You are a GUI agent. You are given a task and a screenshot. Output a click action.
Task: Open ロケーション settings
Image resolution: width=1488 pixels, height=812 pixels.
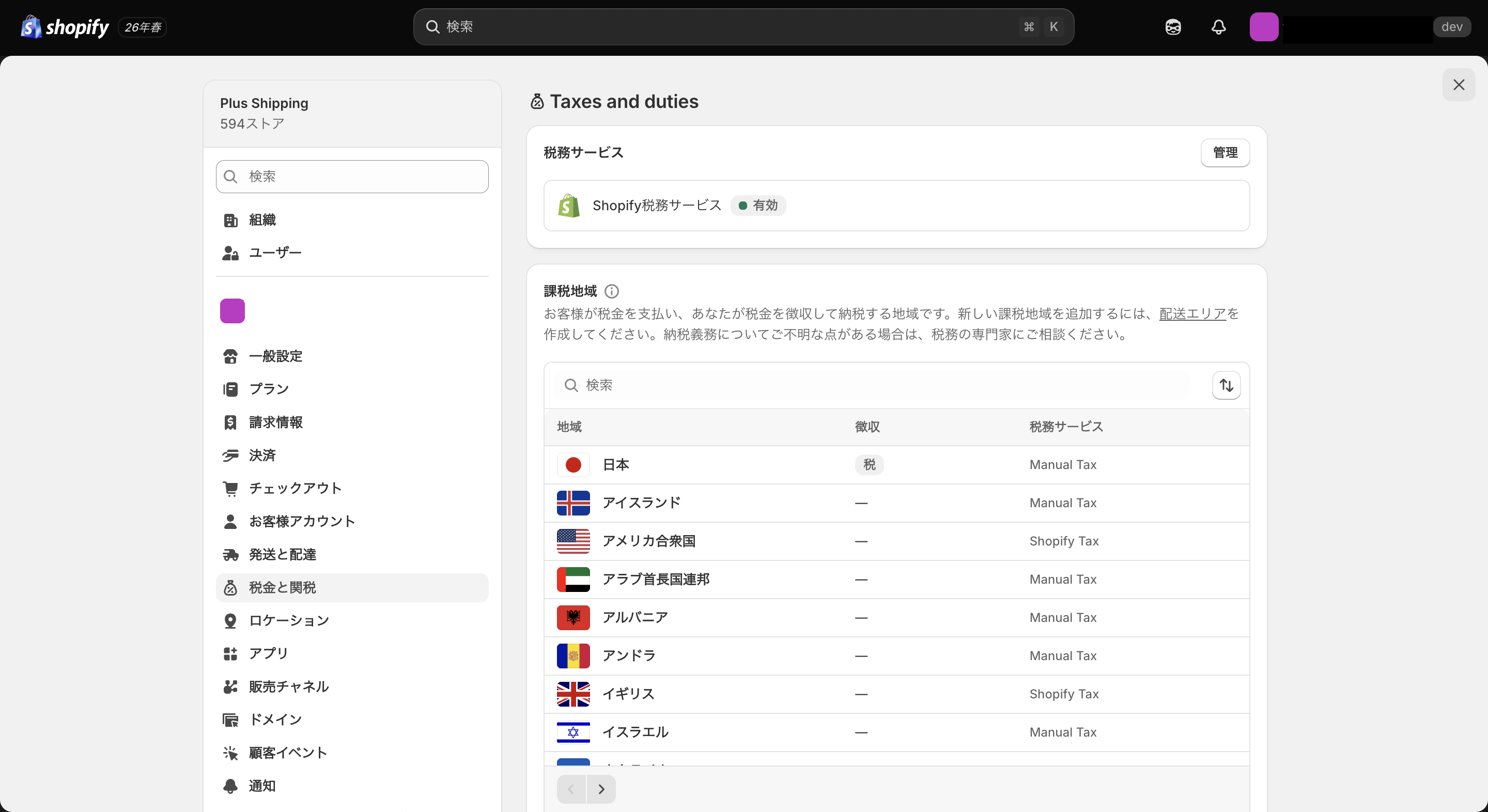(352, 620)
